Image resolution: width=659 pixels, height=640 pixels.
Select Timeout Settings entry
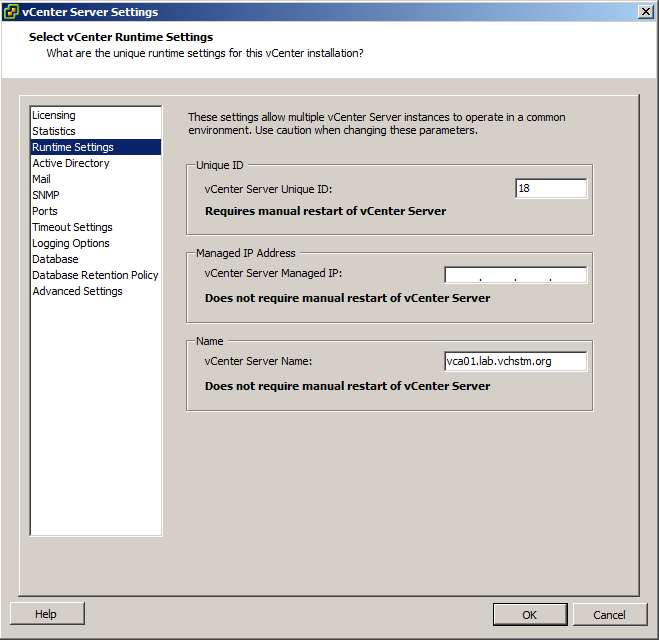[96, 227]
